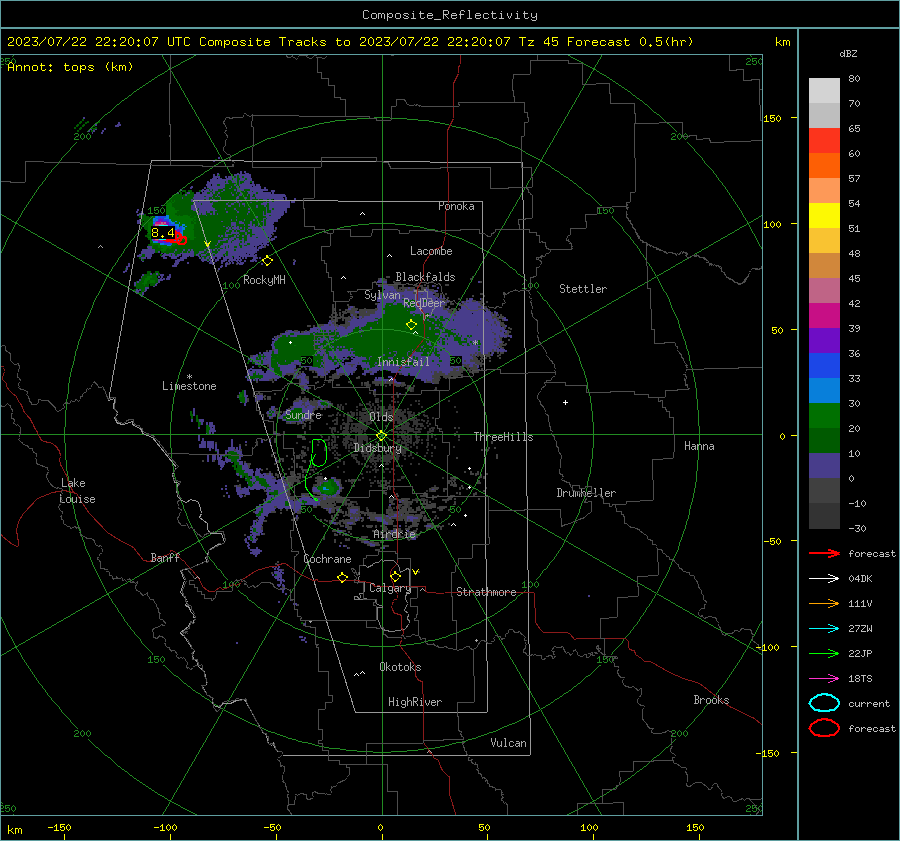Select the green swatch between 30 and 20

824,416
